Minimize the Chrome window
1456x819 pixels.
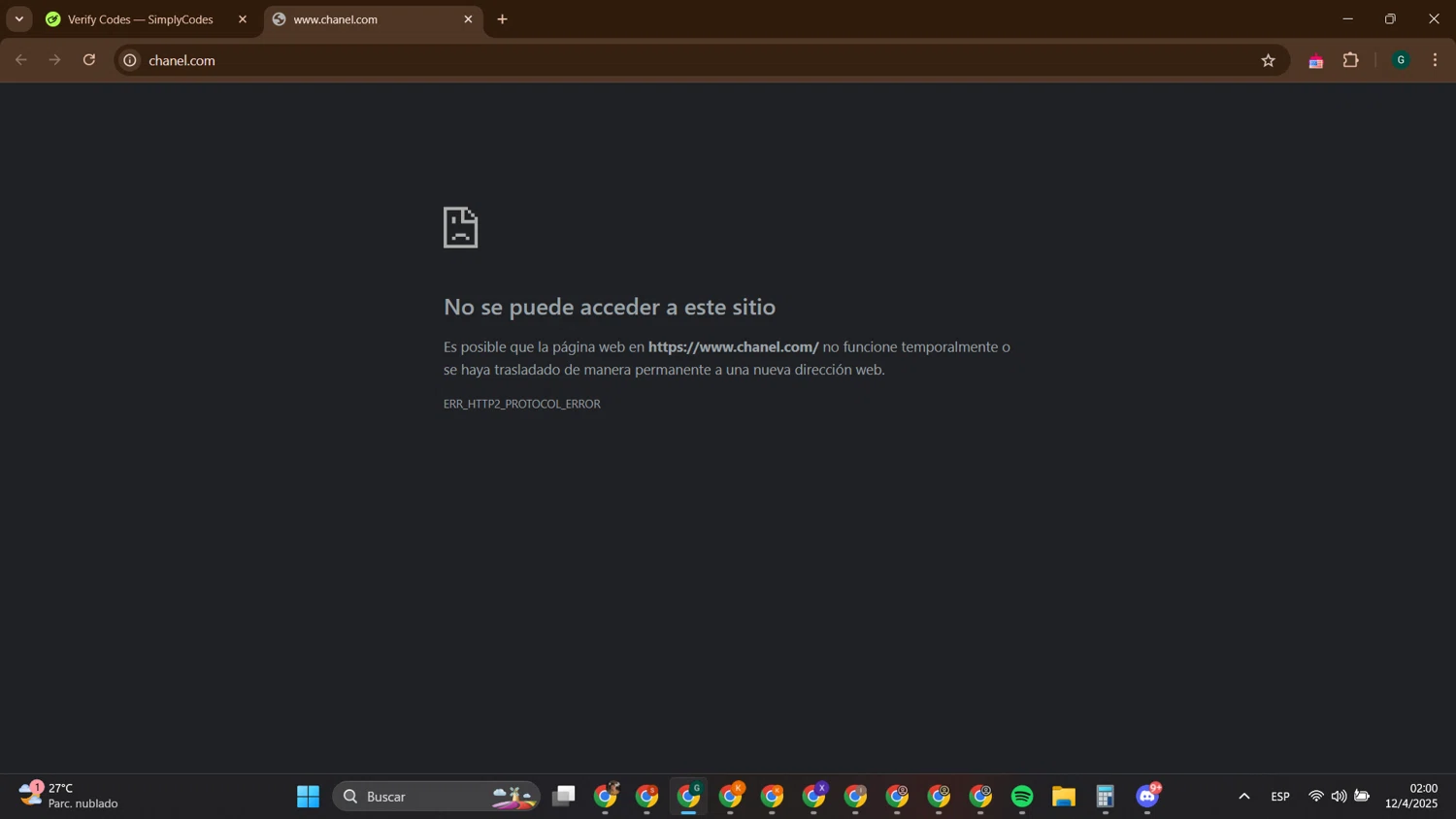pyautogui.click(x=1347, y=19)
